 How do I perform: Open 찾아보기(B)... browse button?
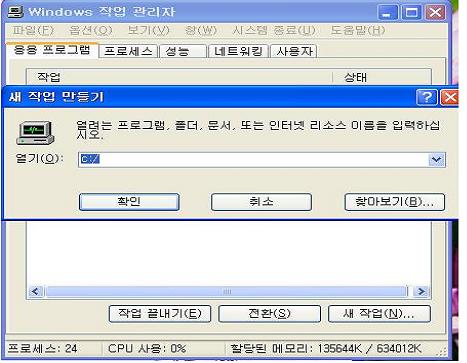(395, 202)
